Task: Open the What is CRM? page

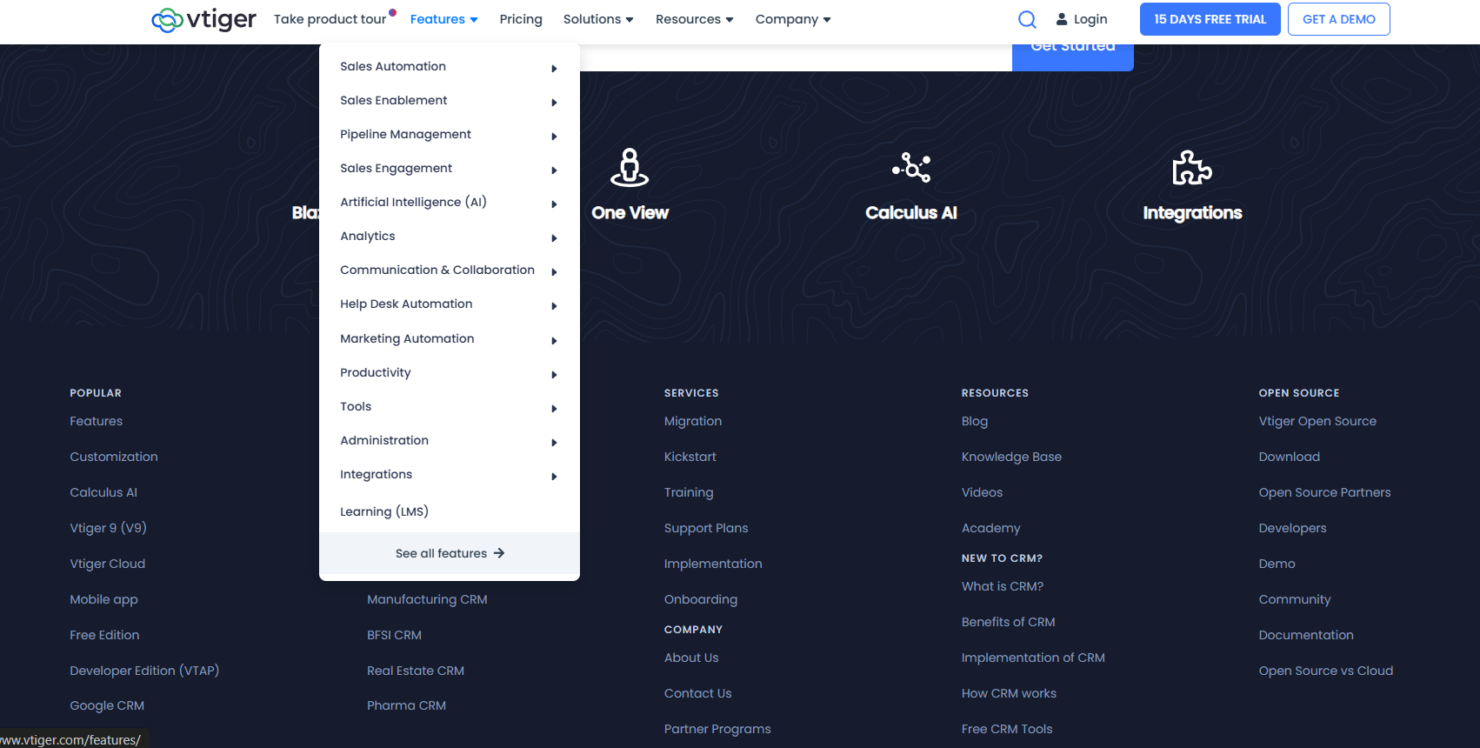Action: (1002, 586)
